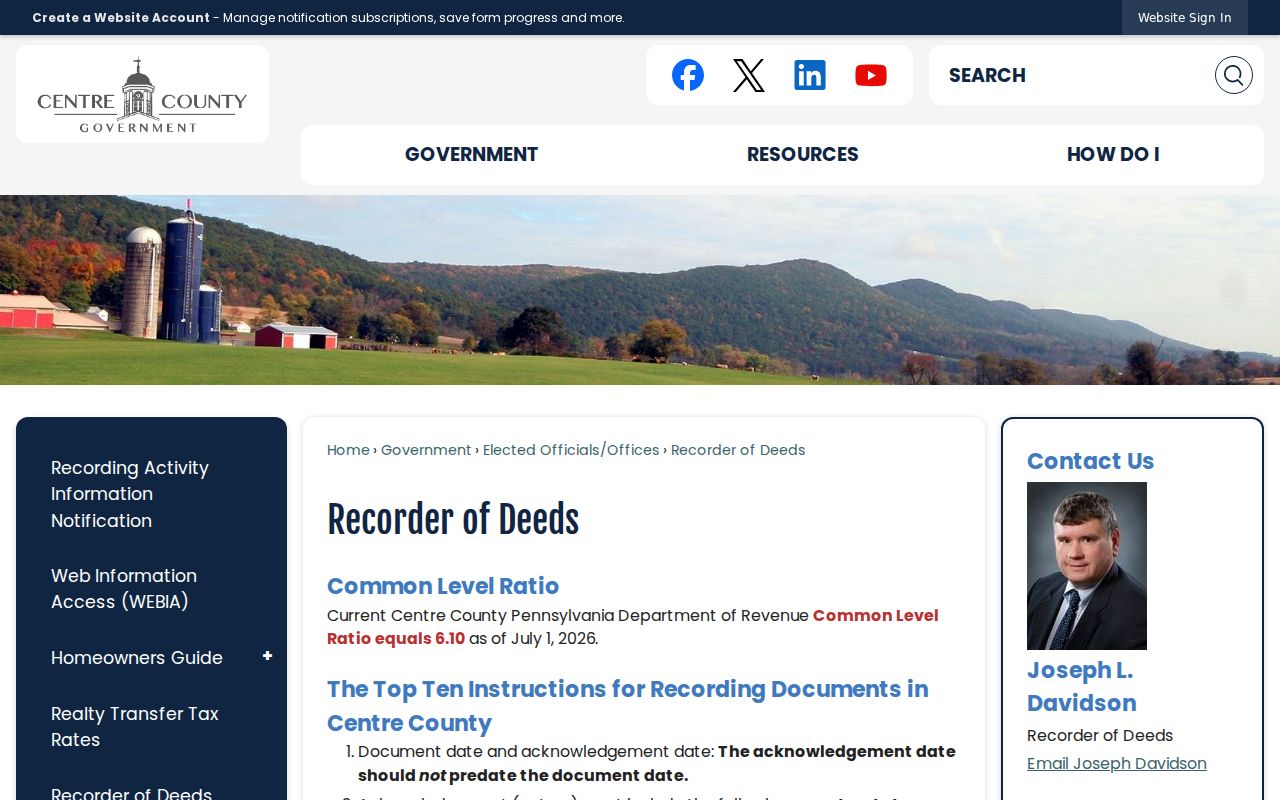
Task: Go to Home breadcrumb
Action: point(348,450)
